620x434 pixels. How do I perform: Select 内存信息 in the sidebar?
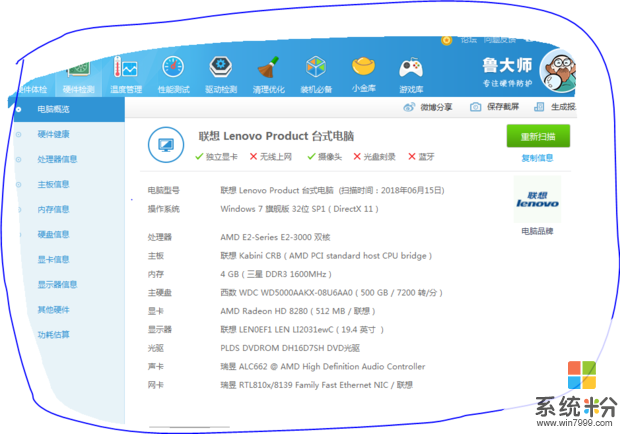pyautogui.click(x=53, y=209)
